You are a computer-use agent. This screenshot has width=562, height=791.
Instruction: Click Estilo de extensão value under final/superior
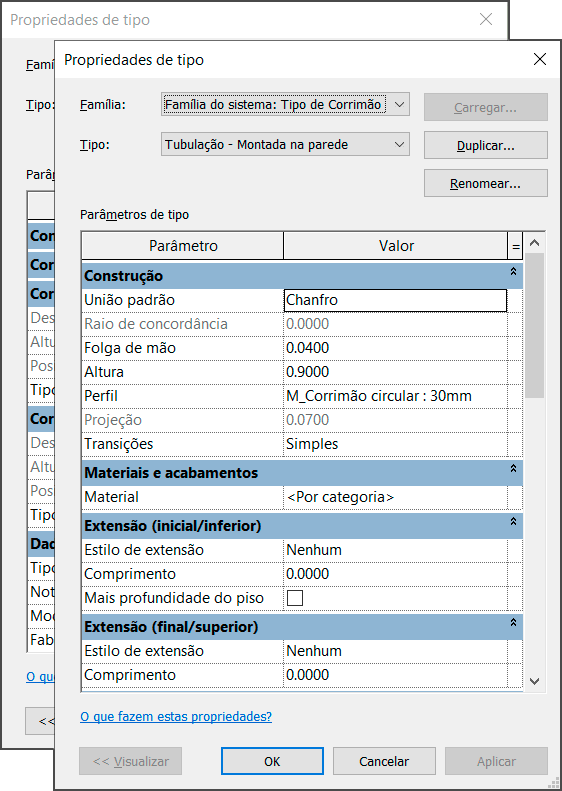pos(395,651)
